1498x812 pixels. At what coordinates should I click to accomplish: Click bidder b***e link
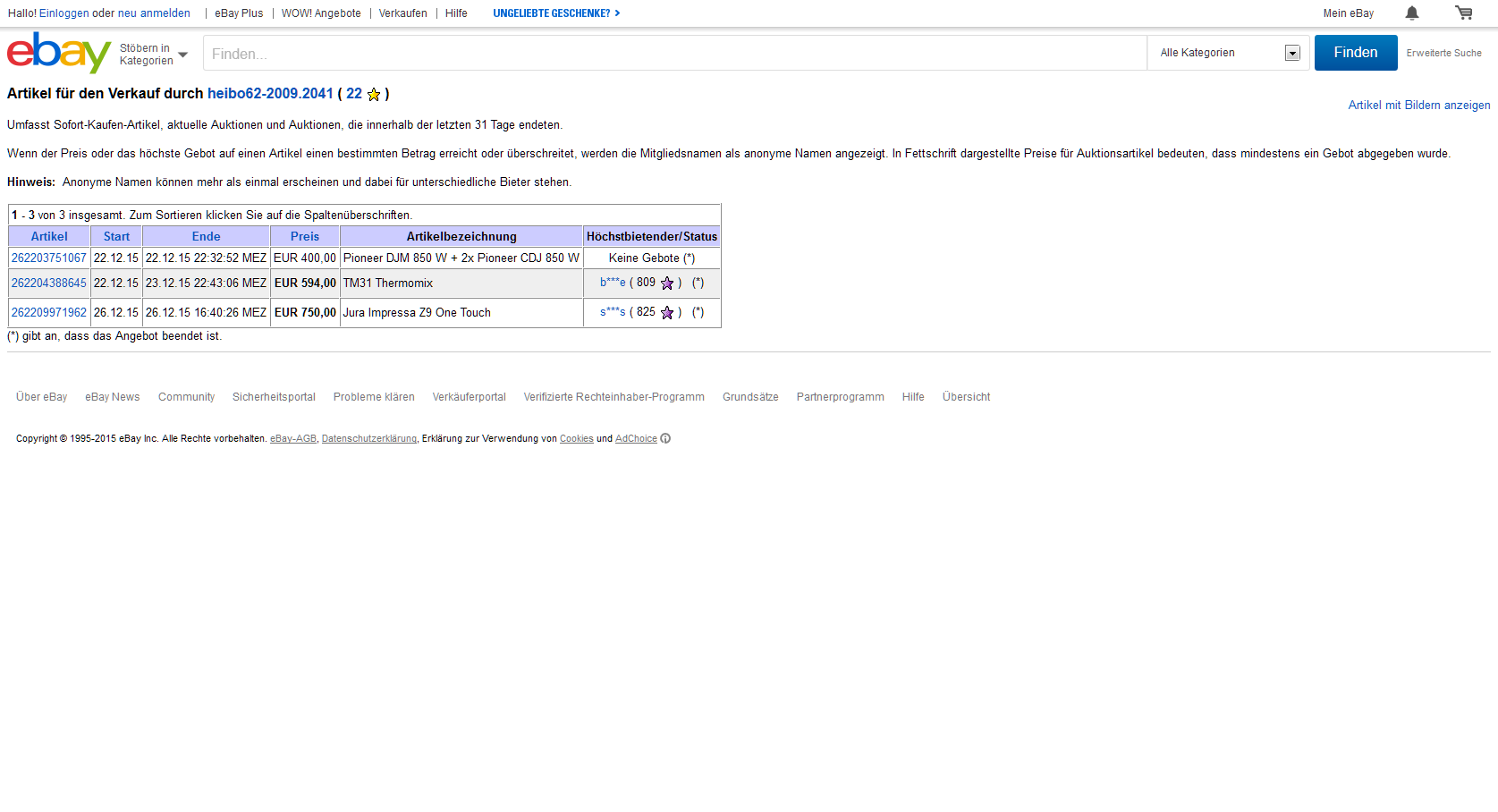[613, 283]
